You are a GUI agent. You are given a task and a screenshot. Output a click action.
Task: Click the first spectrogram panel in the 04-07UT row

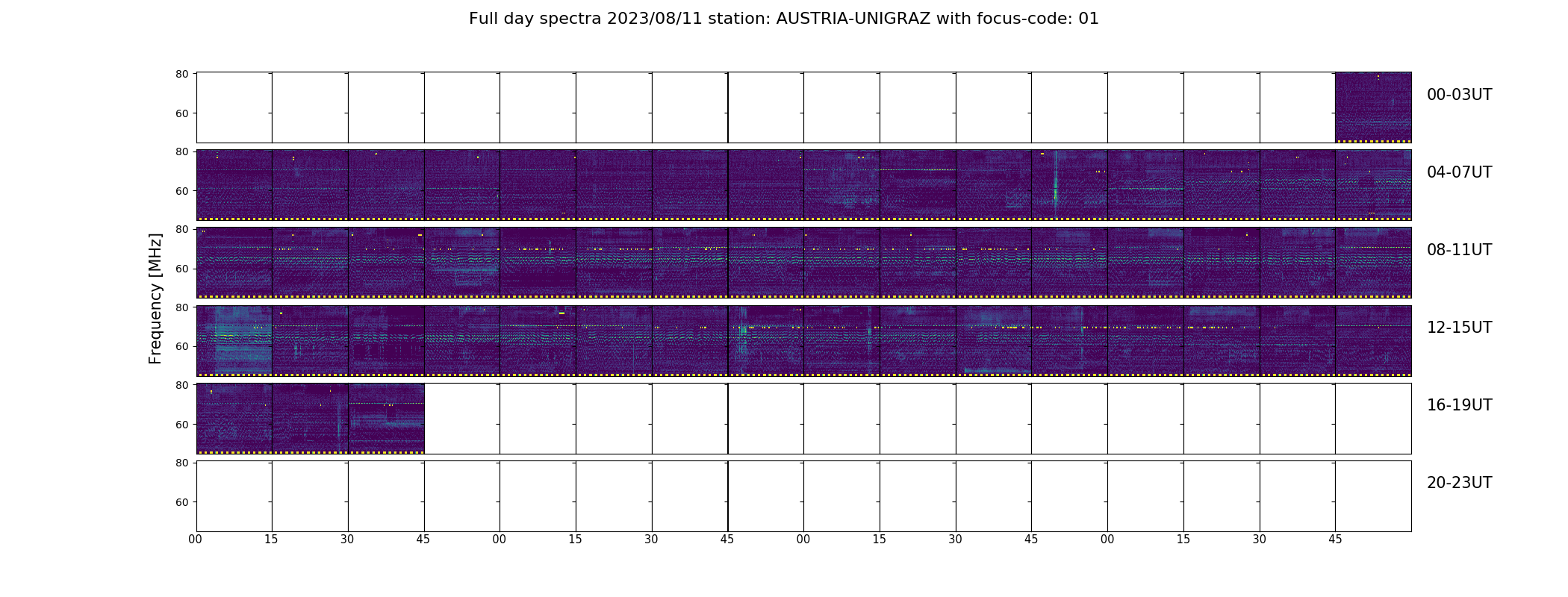pyautogui.click(x=234, y=185)
